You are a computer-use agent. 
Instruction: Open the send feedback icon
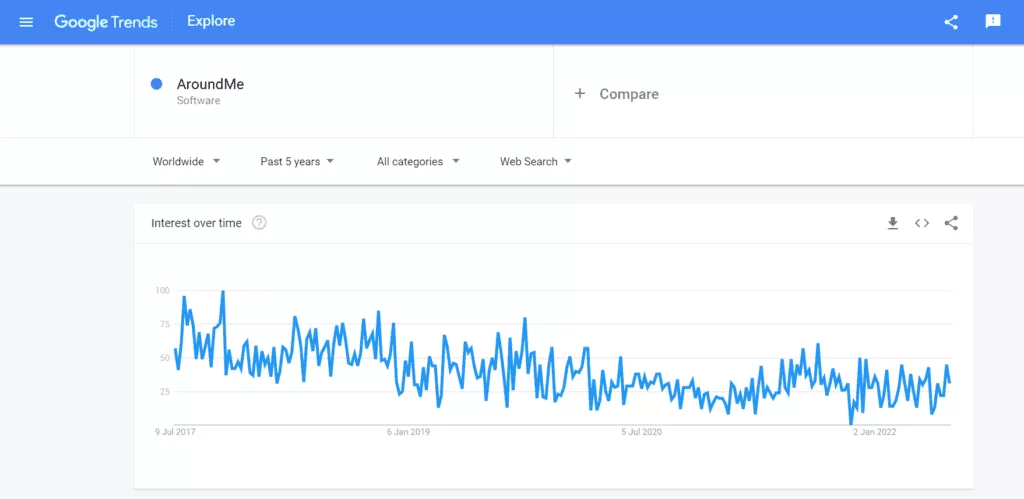pos(993,22)
